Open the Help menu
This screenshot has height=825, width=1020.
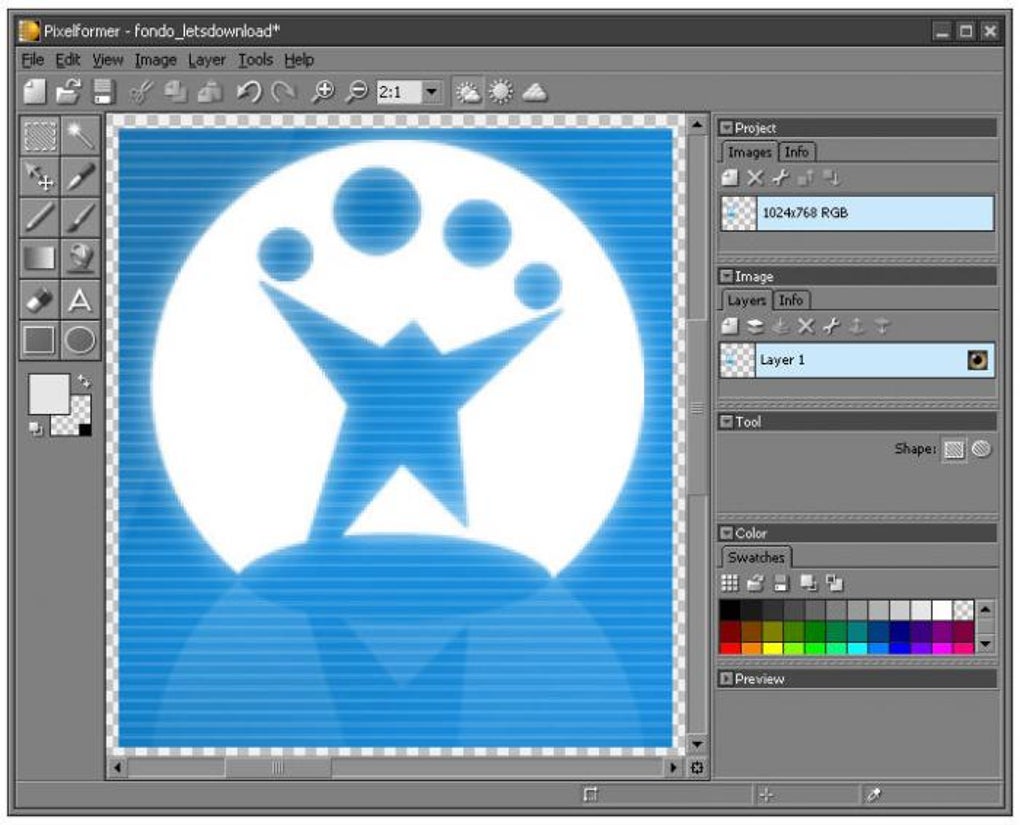pyautogui.click(x=299, y=60)
